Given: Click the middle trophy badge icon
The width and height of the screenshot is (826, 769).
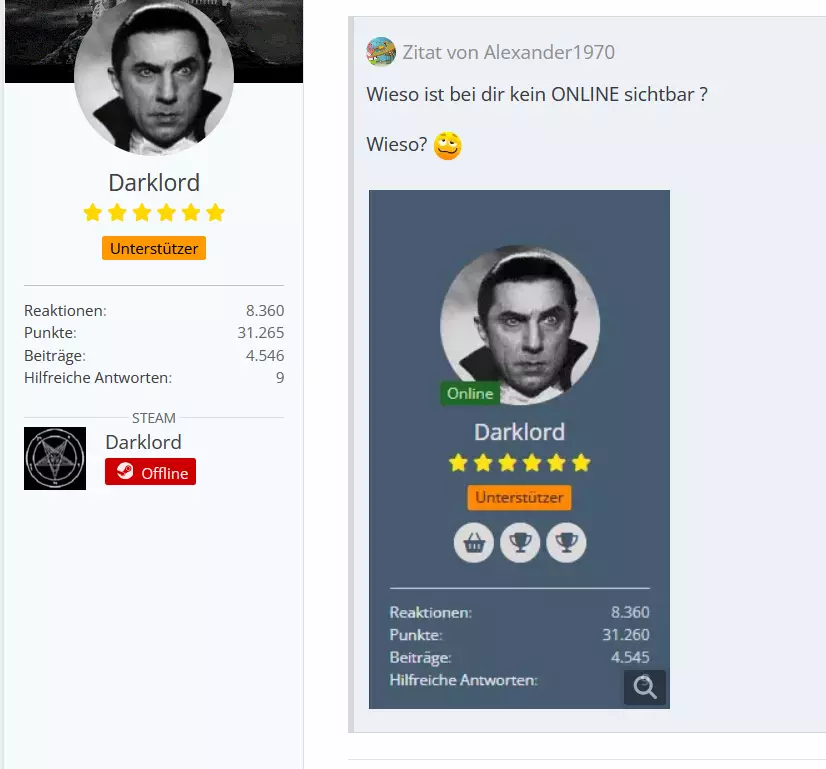Looking at the screenshot, I should pyautogui.click(x=520, y=543).
